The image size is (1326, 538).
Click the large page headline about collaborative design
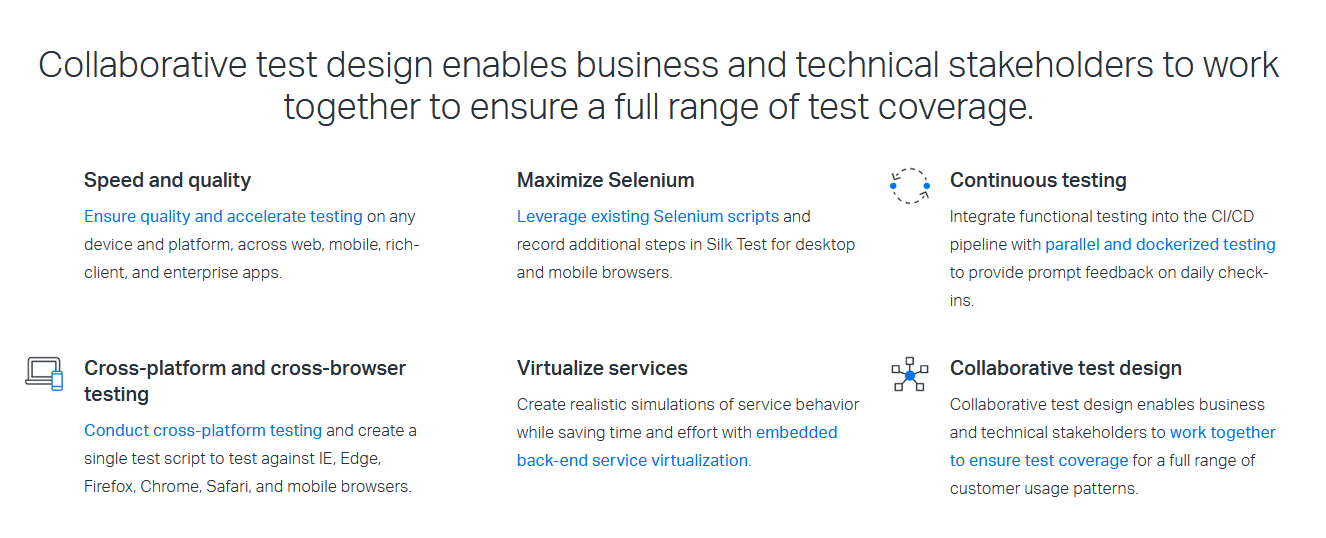[x=658, y=85]
